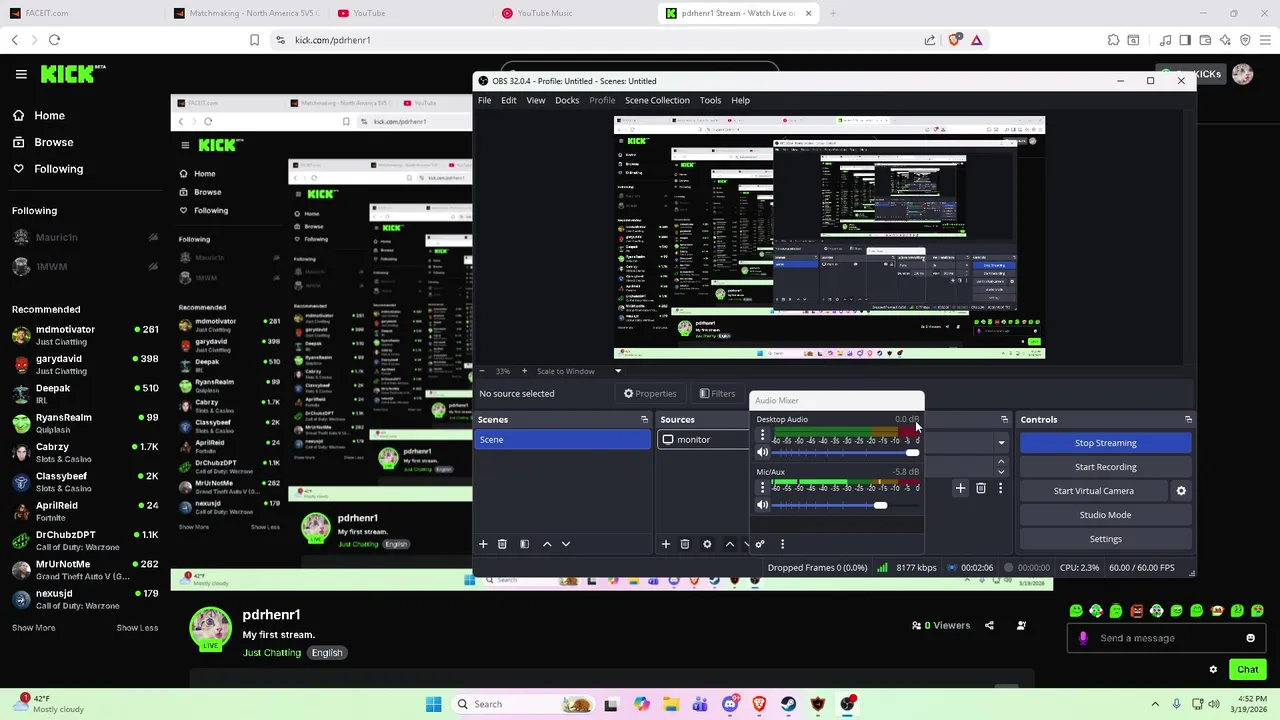
Task: Open preview scale dropdown arrow
Action: coord(617,371)
